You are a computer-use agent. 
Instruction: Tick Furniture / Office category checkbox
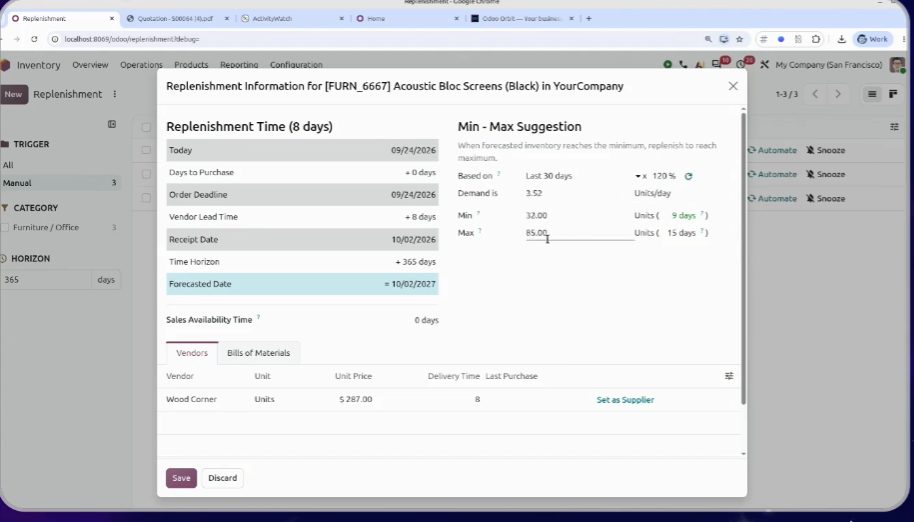point(5,228)
